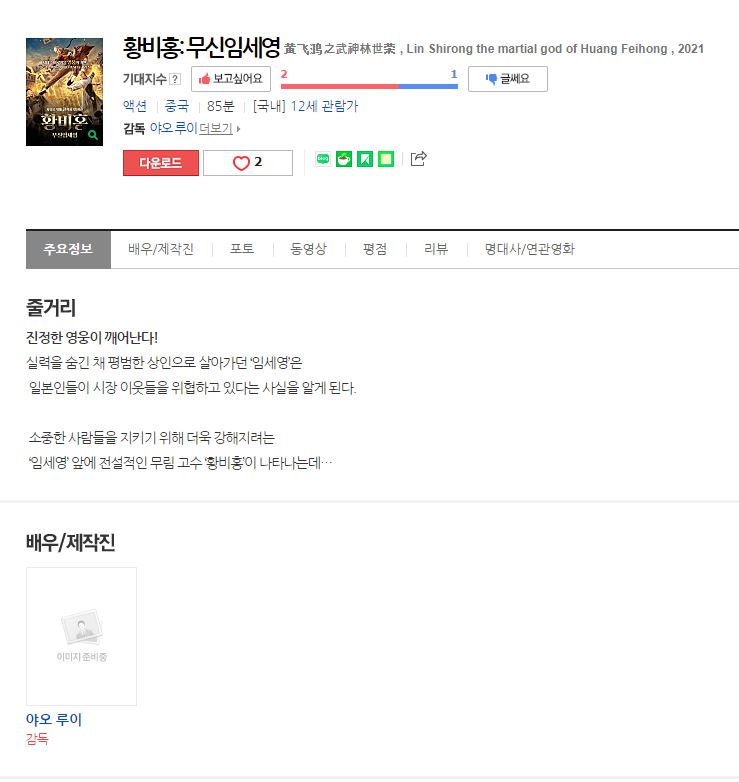
Task: Click magnifier icon on movie poster
Action: pos(93,135)
